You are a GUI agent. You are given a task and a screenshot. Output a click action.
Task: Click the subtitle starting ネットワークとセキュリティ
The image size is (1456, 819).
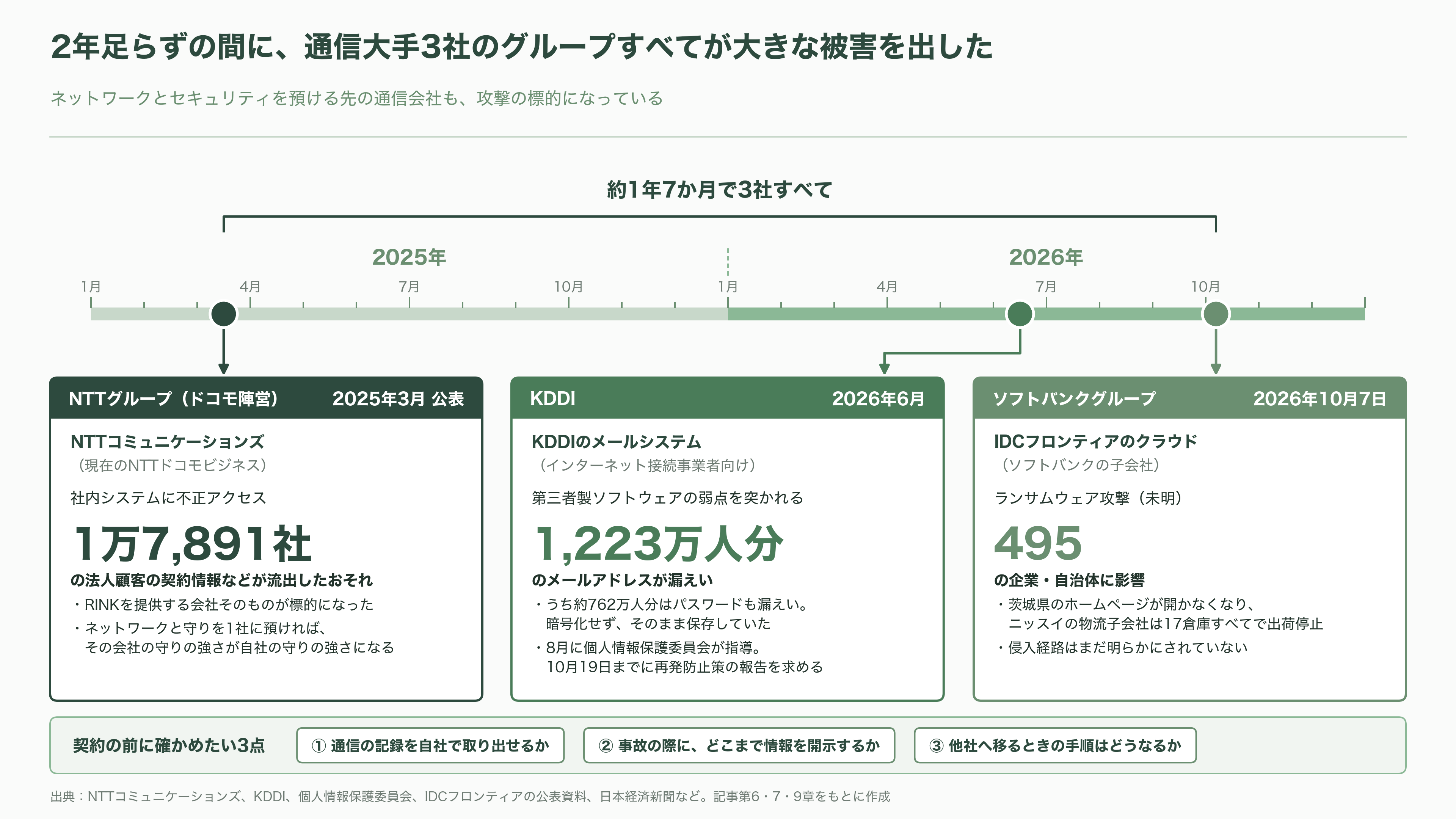pyautogui.click(x=357, y=98)
